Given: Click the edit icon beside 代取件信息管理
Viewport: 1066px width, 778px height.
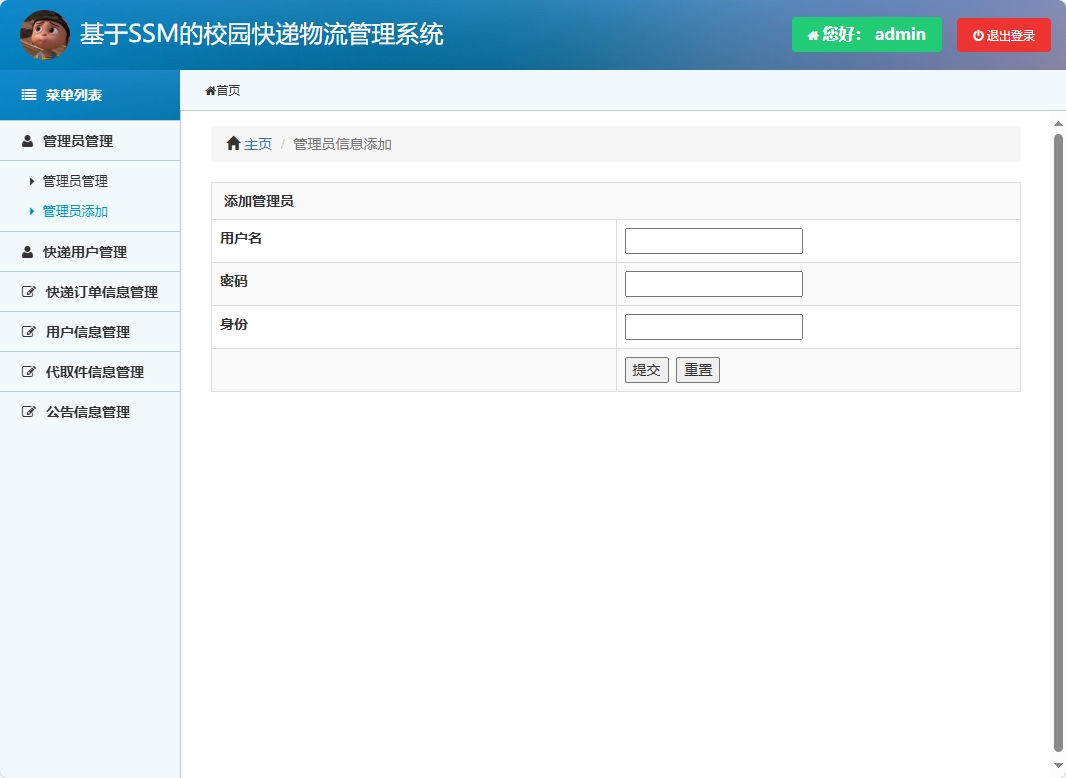Looking at the screenshot, I should [x=28, y=371].
